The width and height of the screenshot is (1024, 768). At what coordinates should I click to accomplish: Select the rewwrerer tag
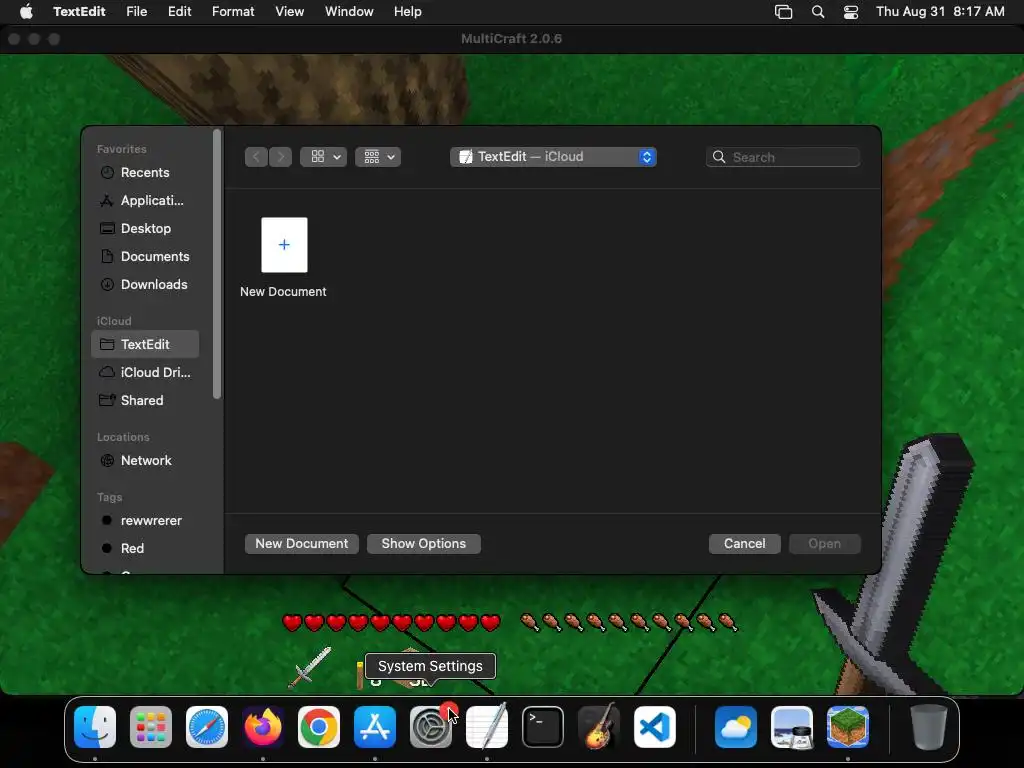point(145,520)
